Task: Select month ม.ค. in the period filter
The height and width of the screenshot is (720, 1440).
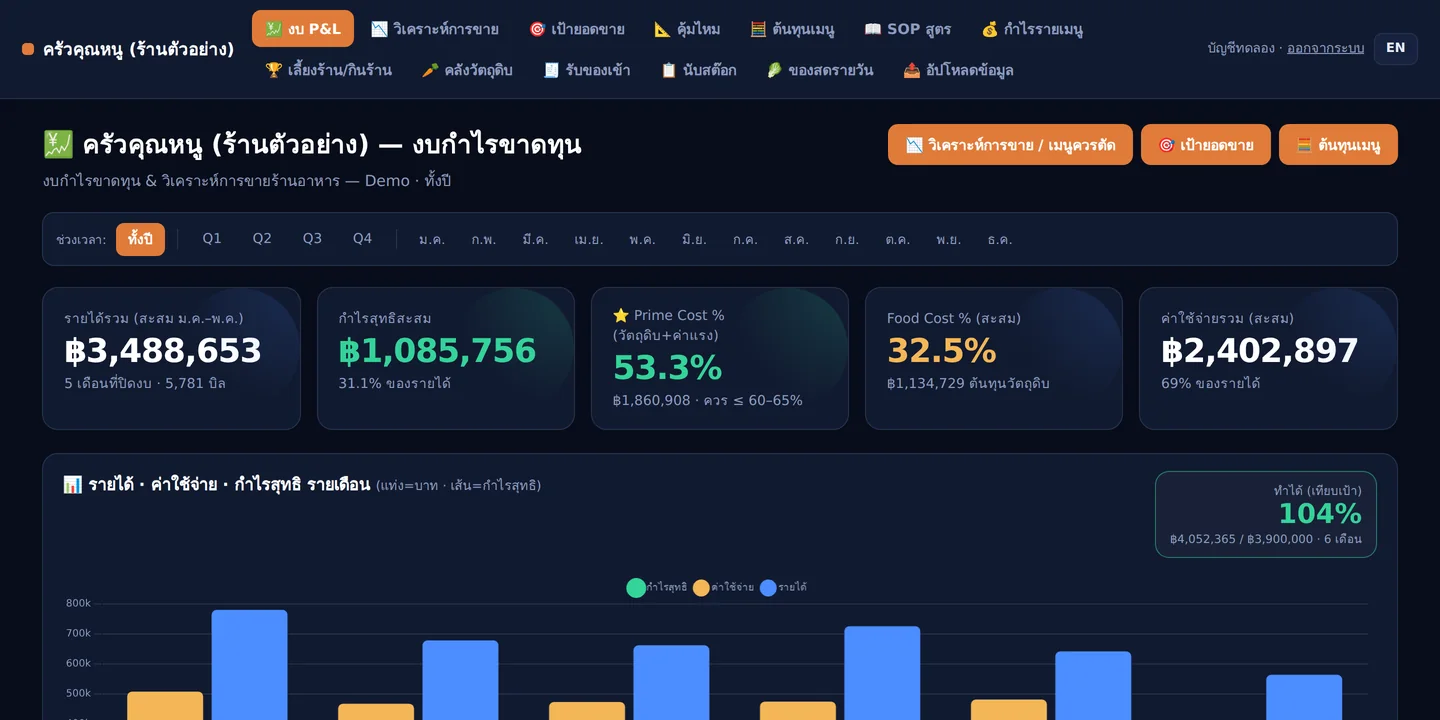Action: pyautogui.click(x=432, y=240)
